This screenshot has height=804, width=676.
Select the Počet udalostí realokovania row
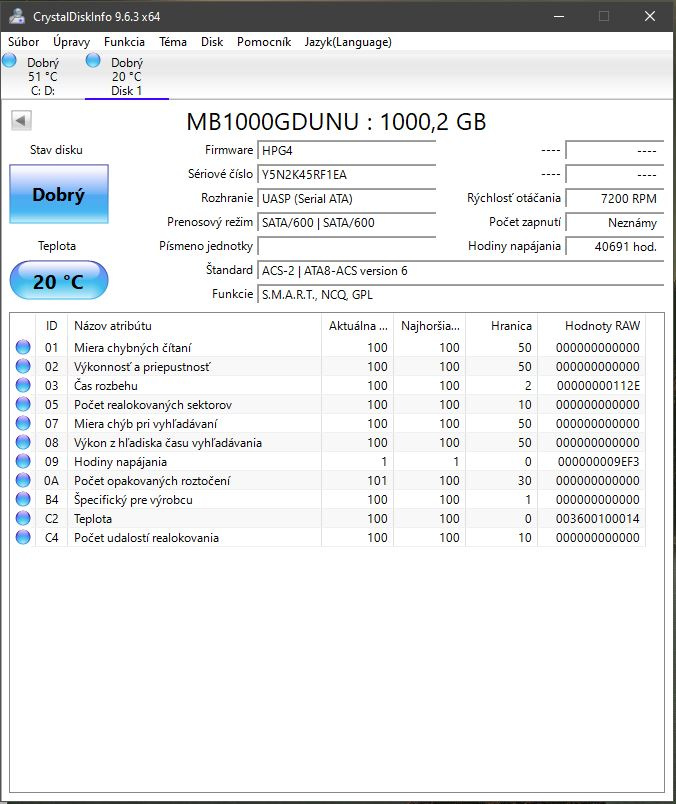click(x=328, y=537)
